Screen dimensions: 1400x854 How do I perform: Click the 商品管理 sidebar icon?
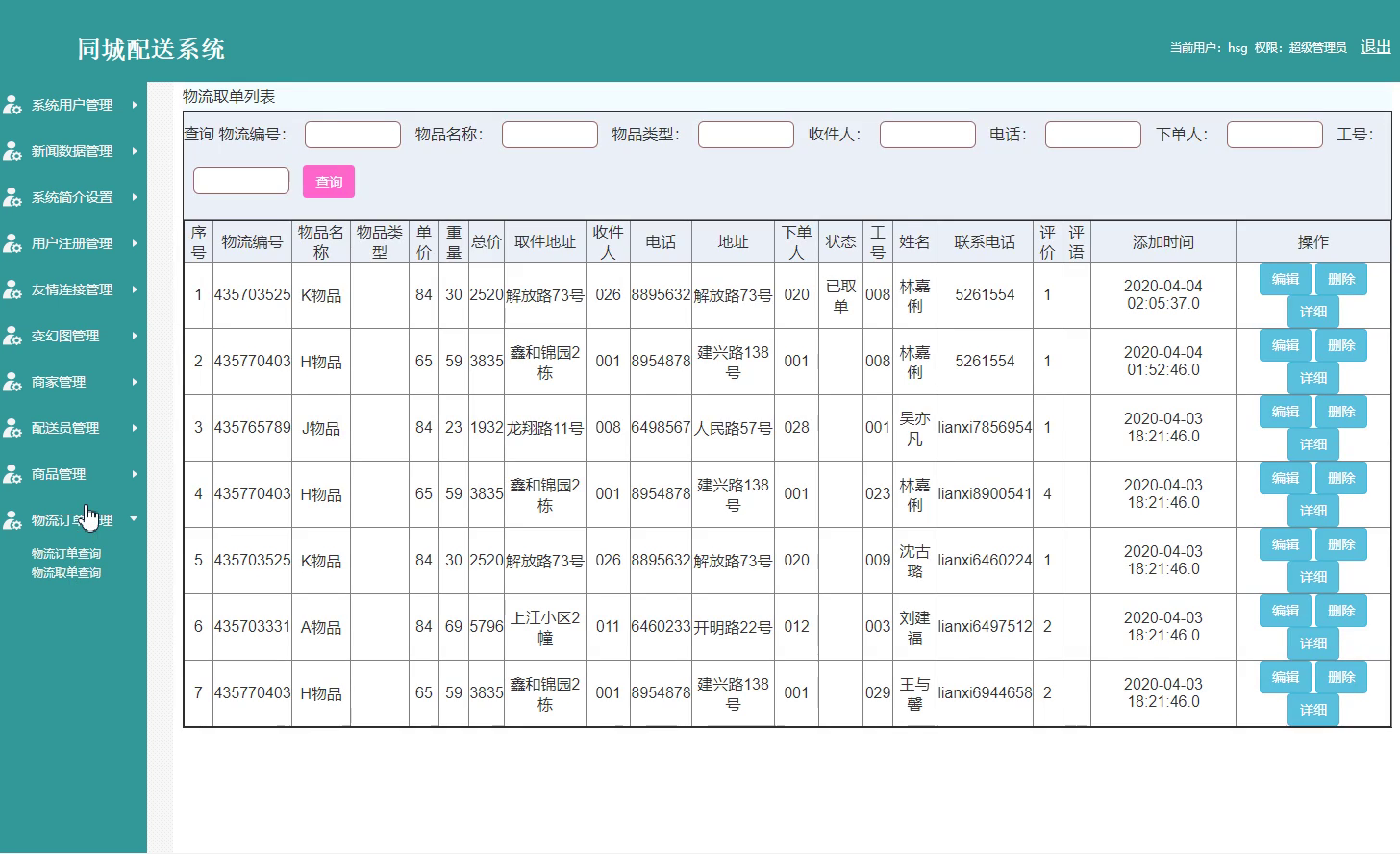12,474
